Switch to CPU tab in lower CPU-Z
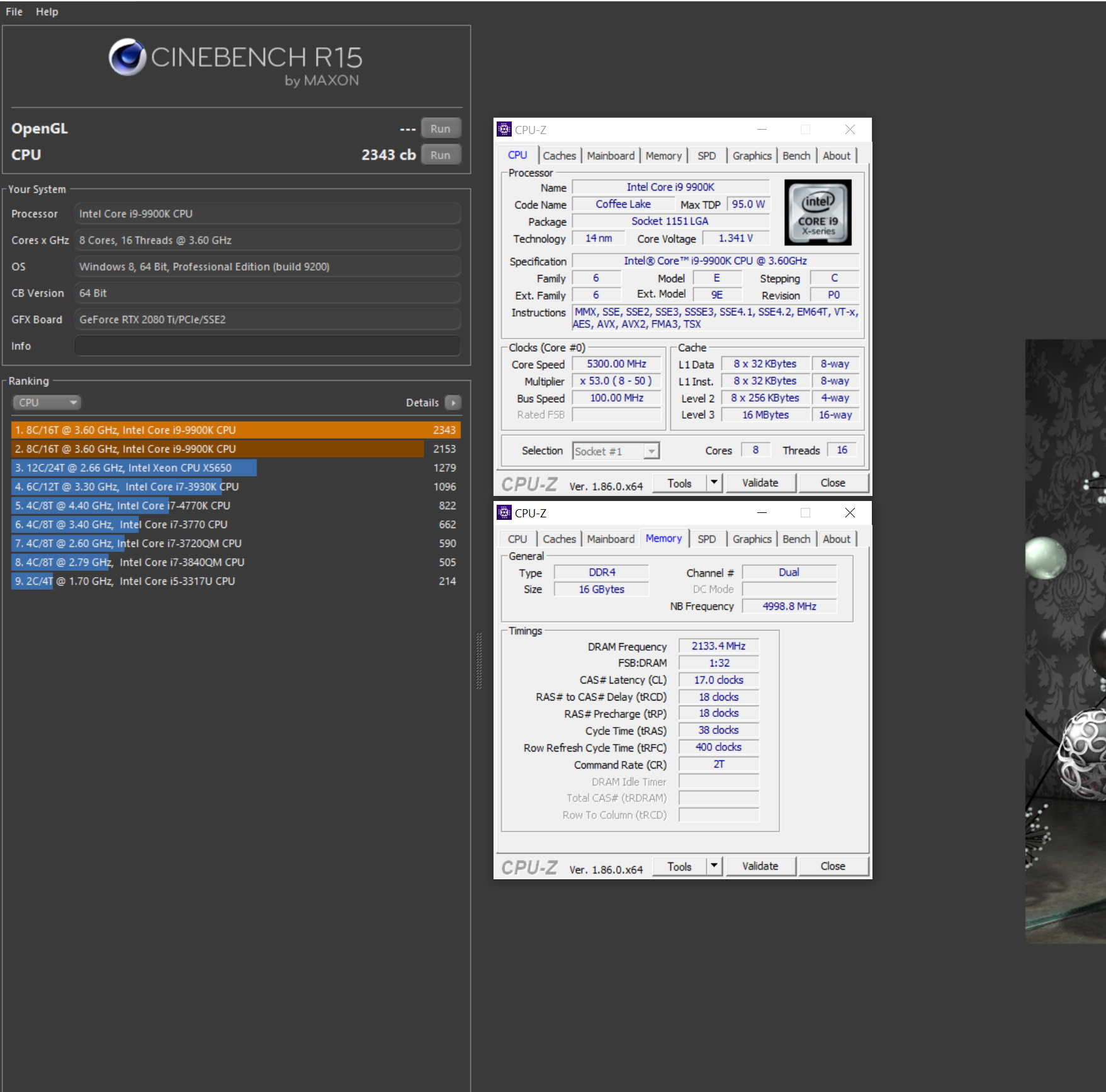 517,539
